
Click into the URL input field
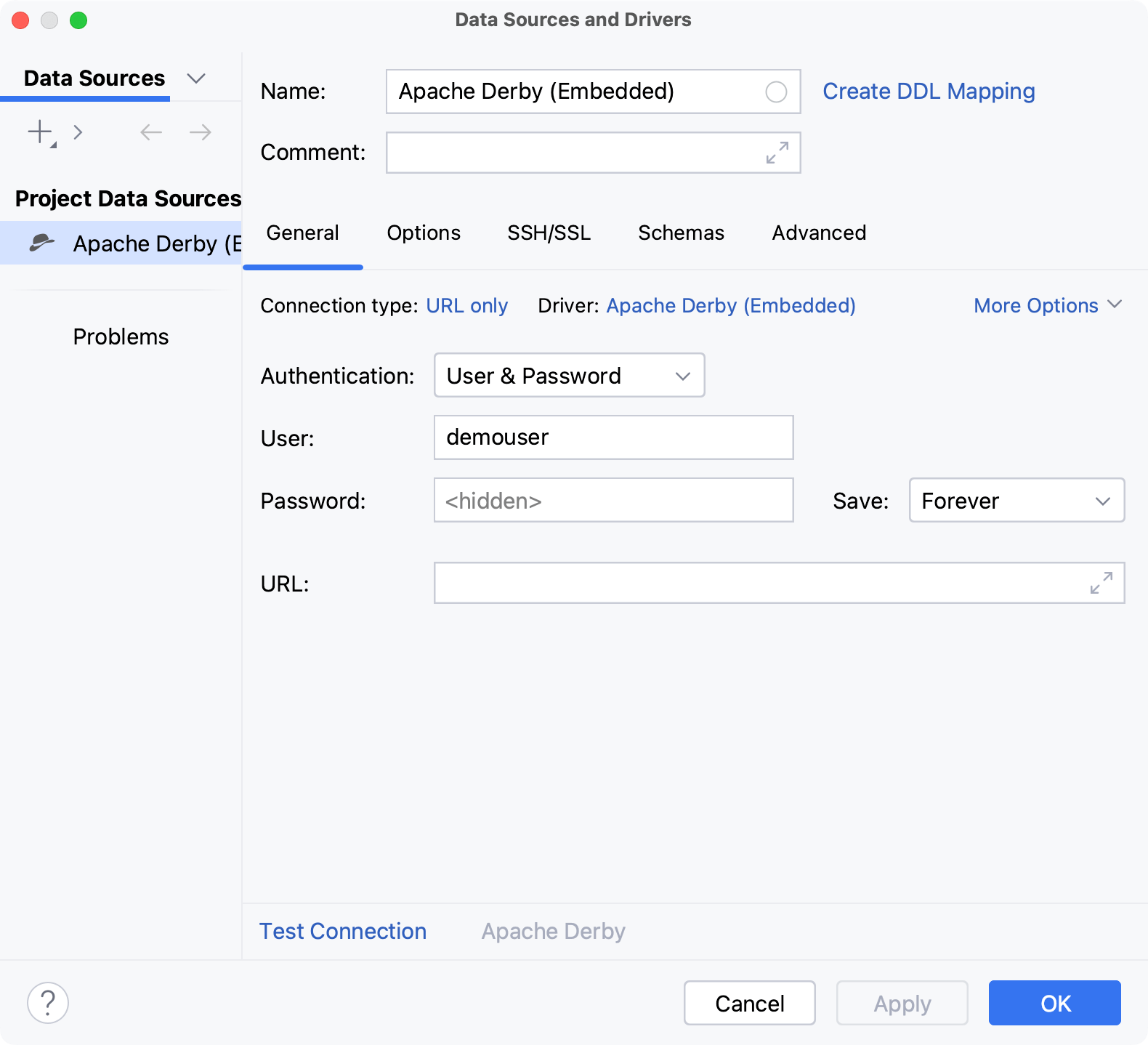pos(756,583)
